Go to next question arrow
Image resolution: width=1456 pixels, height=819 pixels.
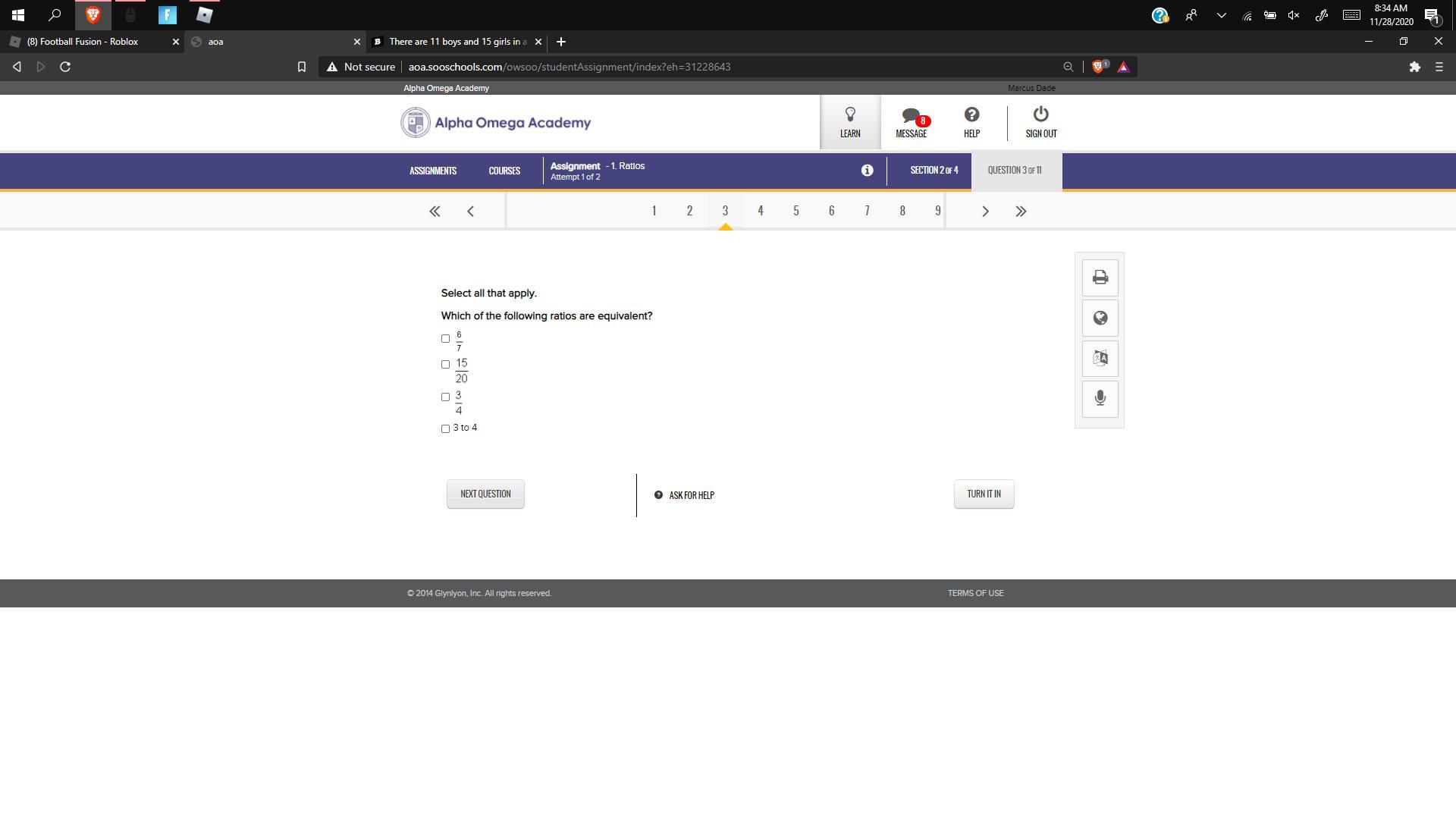(x=985, y=212)
